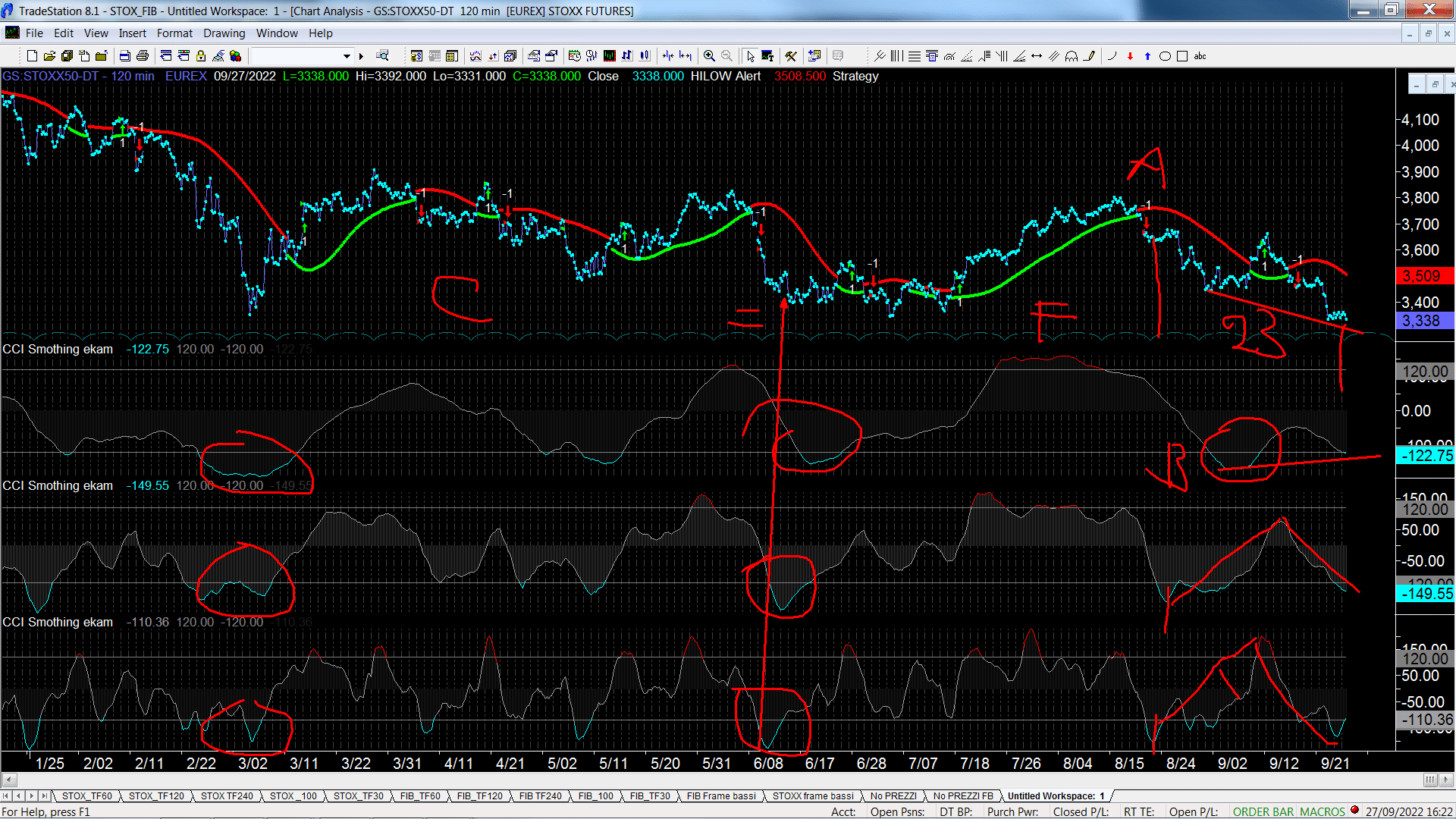The image size is (1456, 819).
Task: Click the Print icon in the toolbar
Action: (x=142, y=56)
